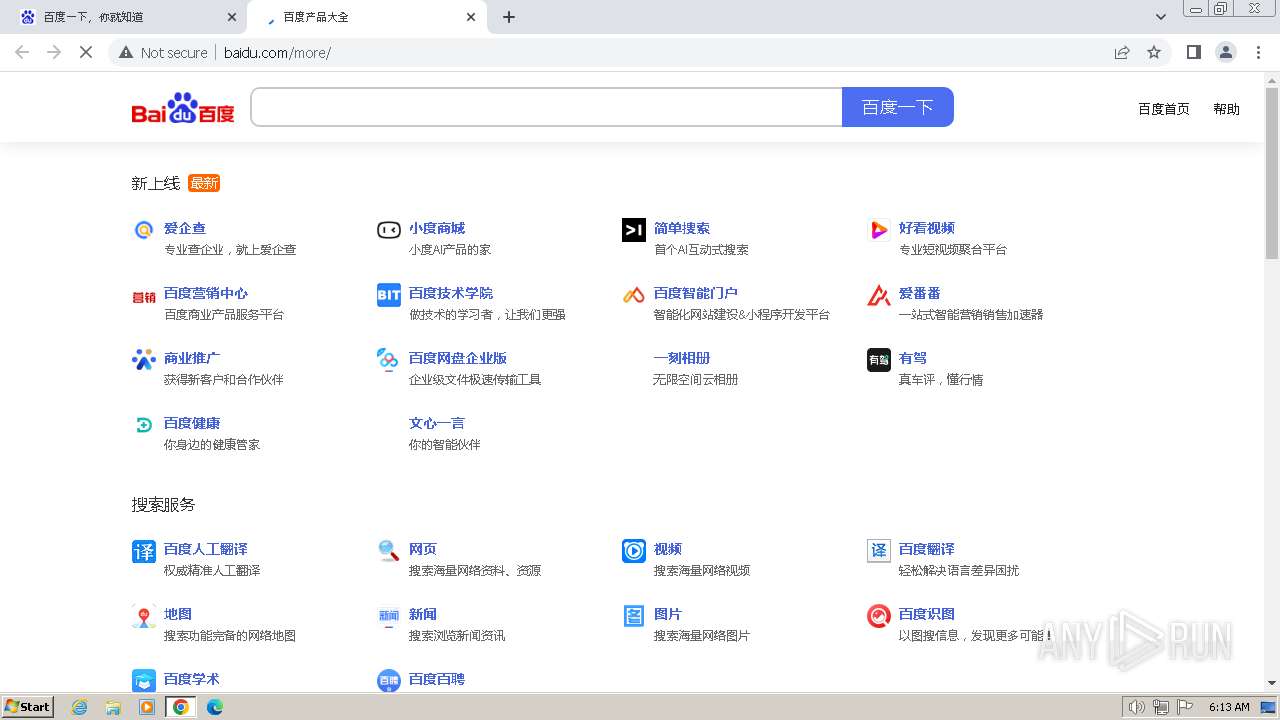Open Microsoft Edge from taskbar
This screenshot has width=1280, height=720.
click(x=215, y=707)
